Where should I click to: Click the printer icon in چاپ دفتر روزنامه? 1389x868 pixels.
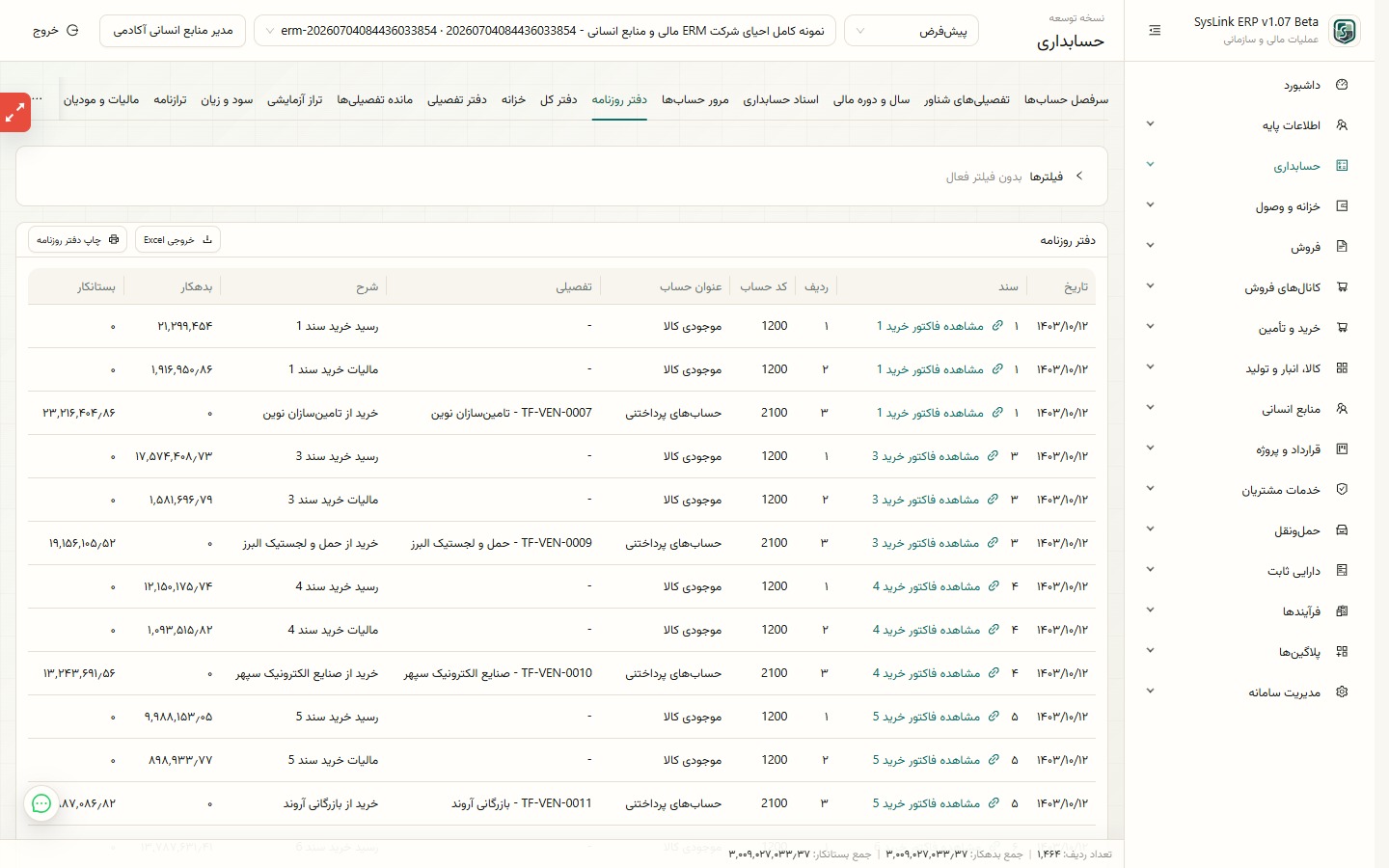coord(114,239)
